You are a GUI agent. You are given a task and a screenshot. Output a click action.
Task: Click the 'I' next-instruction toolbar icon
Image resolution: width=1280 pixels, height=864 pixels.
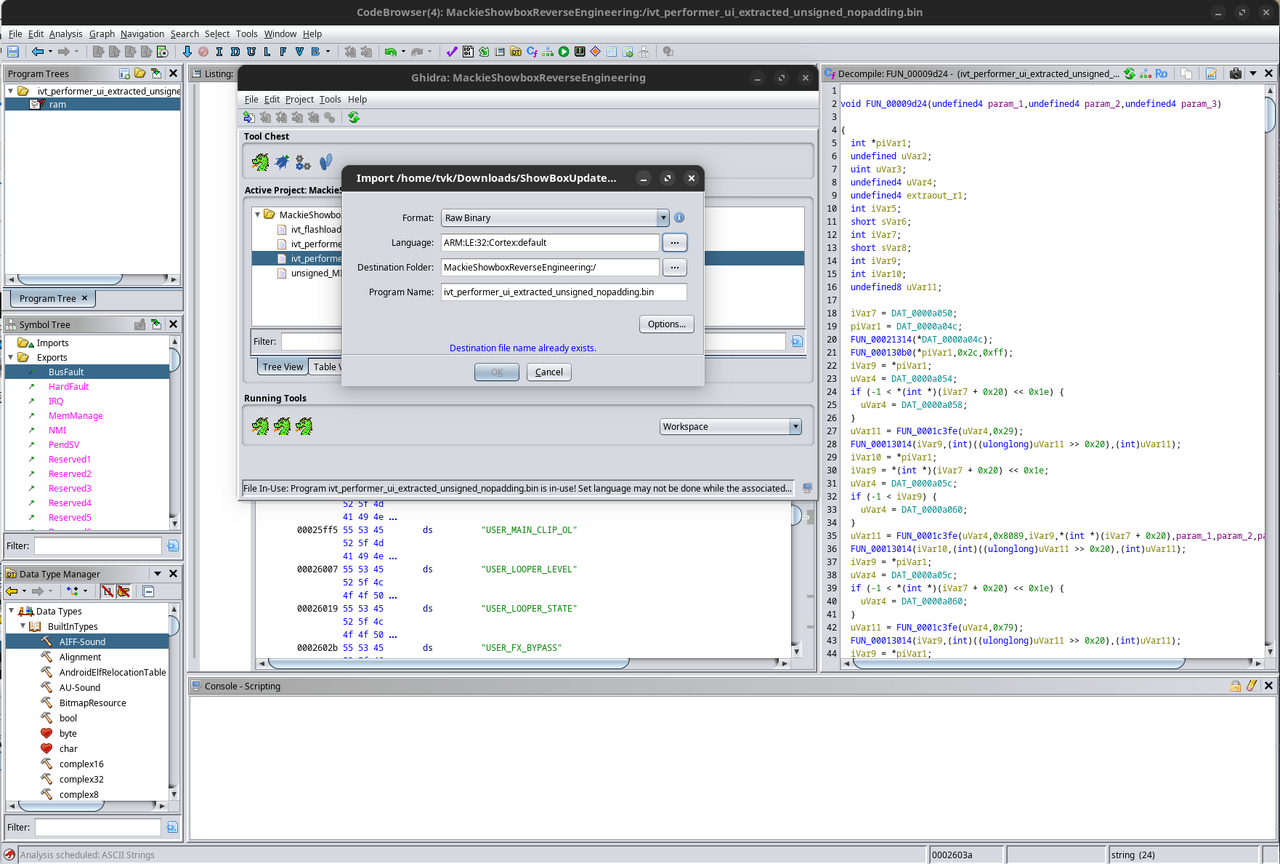pyautogui.click(x=219, y=51)
